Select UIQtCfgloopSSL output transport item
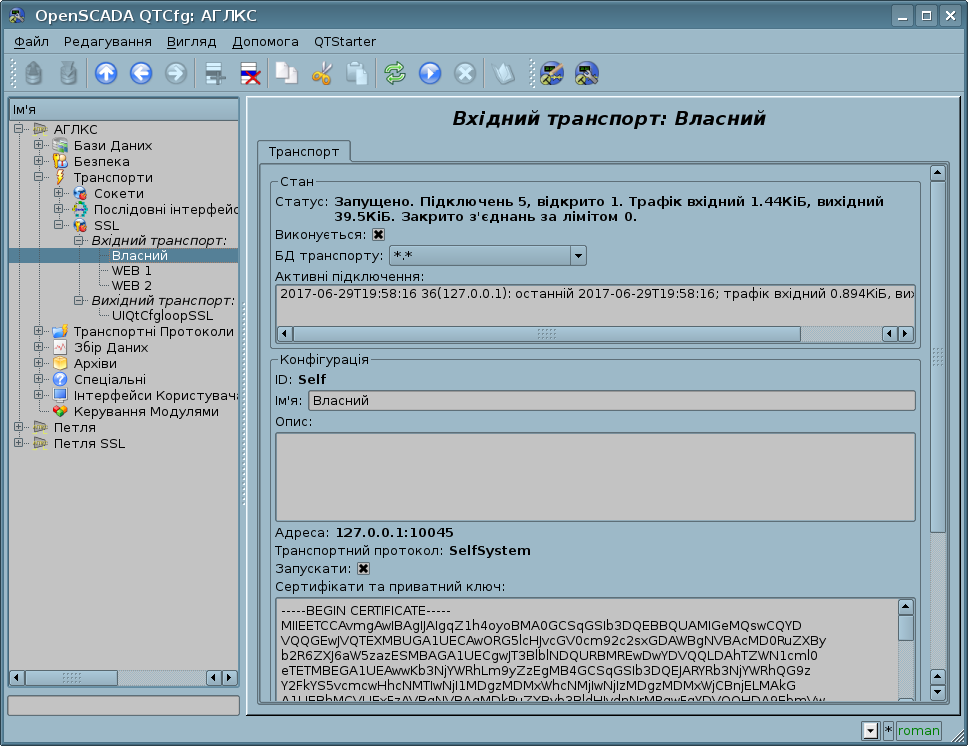The width and height of the screenshot is (968, 746). coord(163,316)
